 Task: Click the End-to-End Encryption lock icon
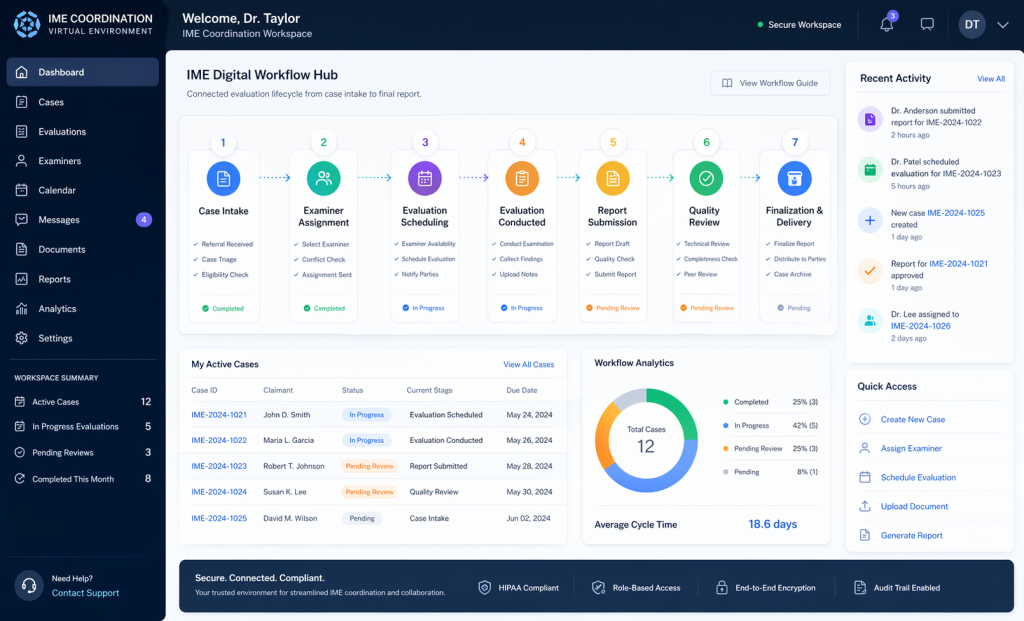tap(722, 588)
